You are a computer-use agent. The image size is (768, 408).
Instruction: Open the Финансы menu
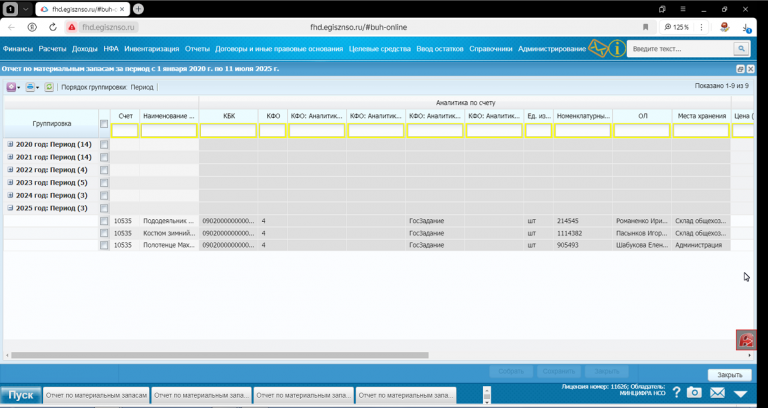(18, 49)
